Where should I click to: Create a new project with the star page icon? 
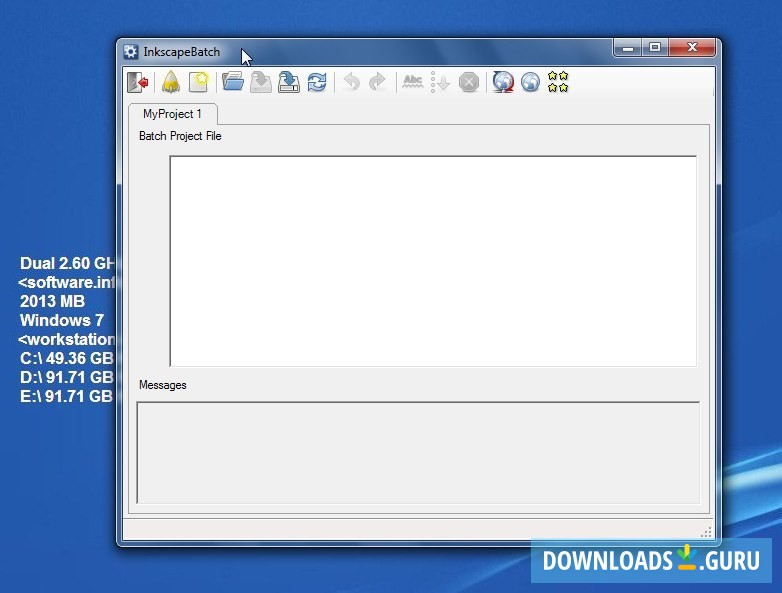pos(198,82)
